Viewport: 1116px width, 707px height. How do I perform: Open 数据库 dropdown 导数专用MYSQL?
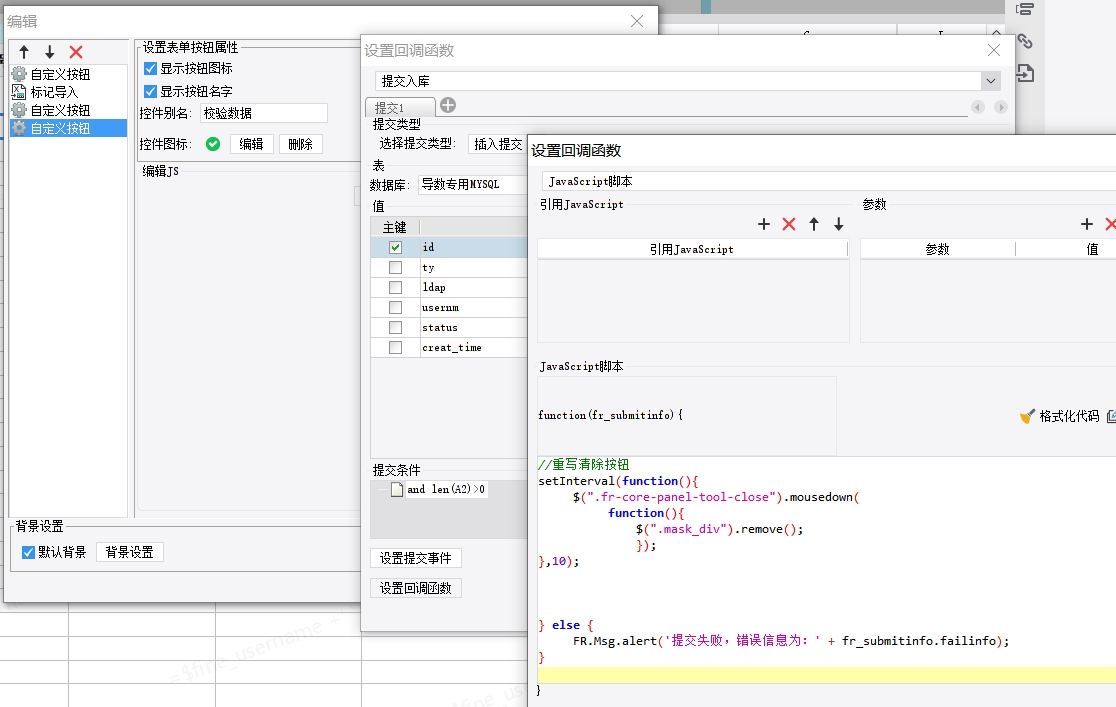472,184
